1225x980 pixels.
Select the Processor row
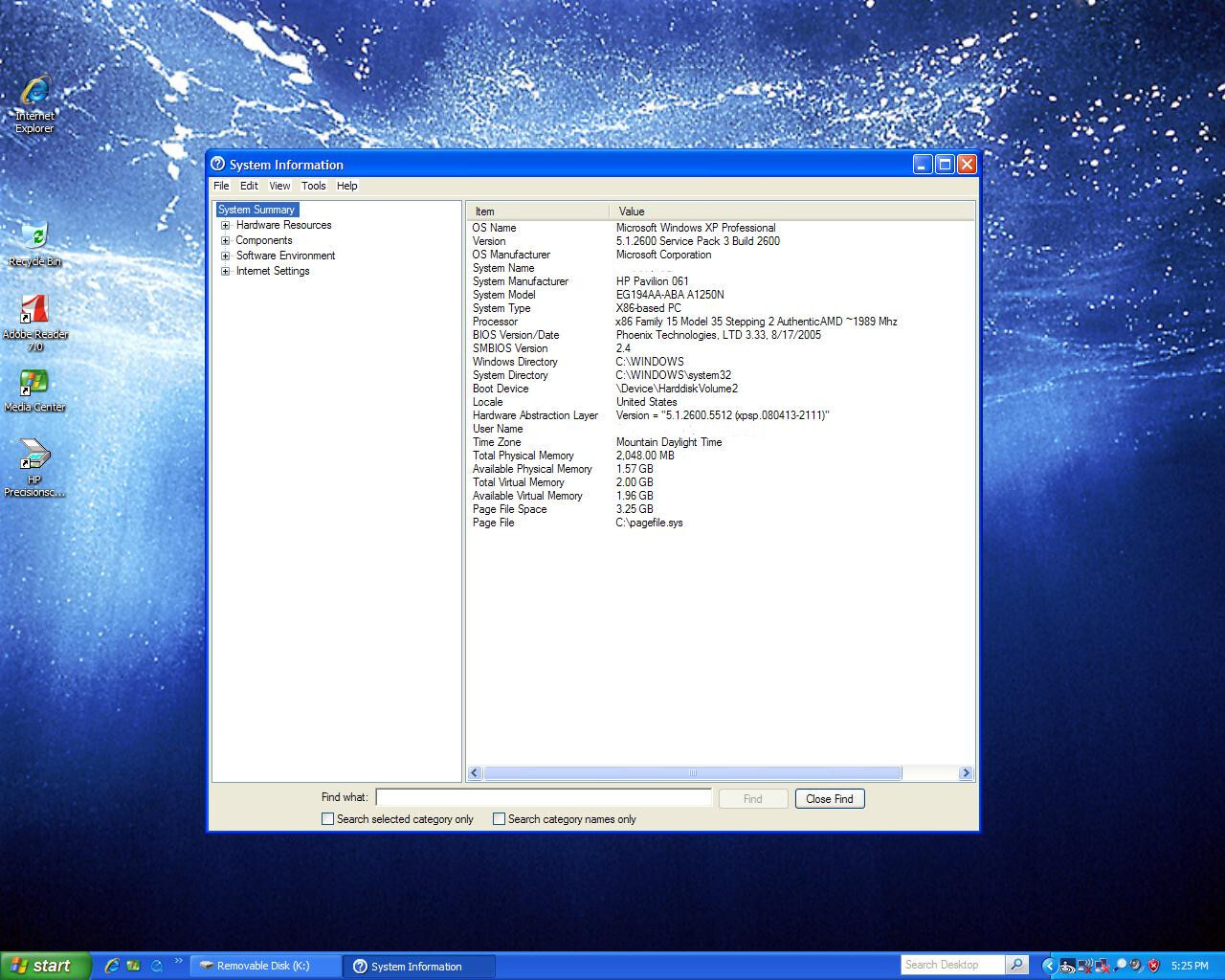click(720, 322)
